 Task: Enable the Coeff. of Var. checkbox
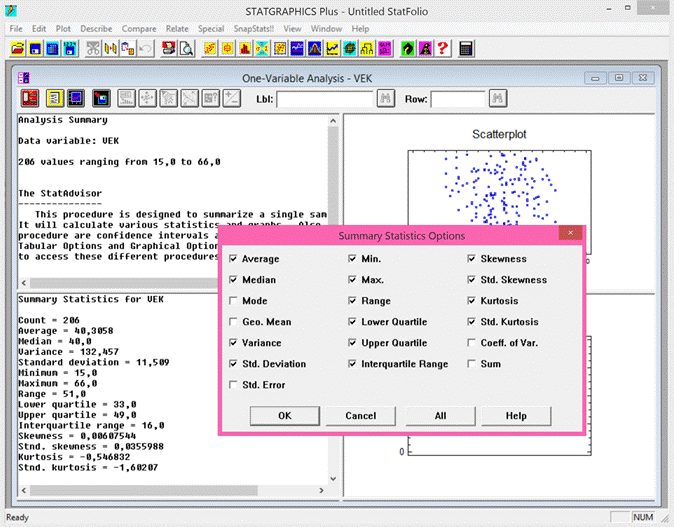(x=472, y=343)
